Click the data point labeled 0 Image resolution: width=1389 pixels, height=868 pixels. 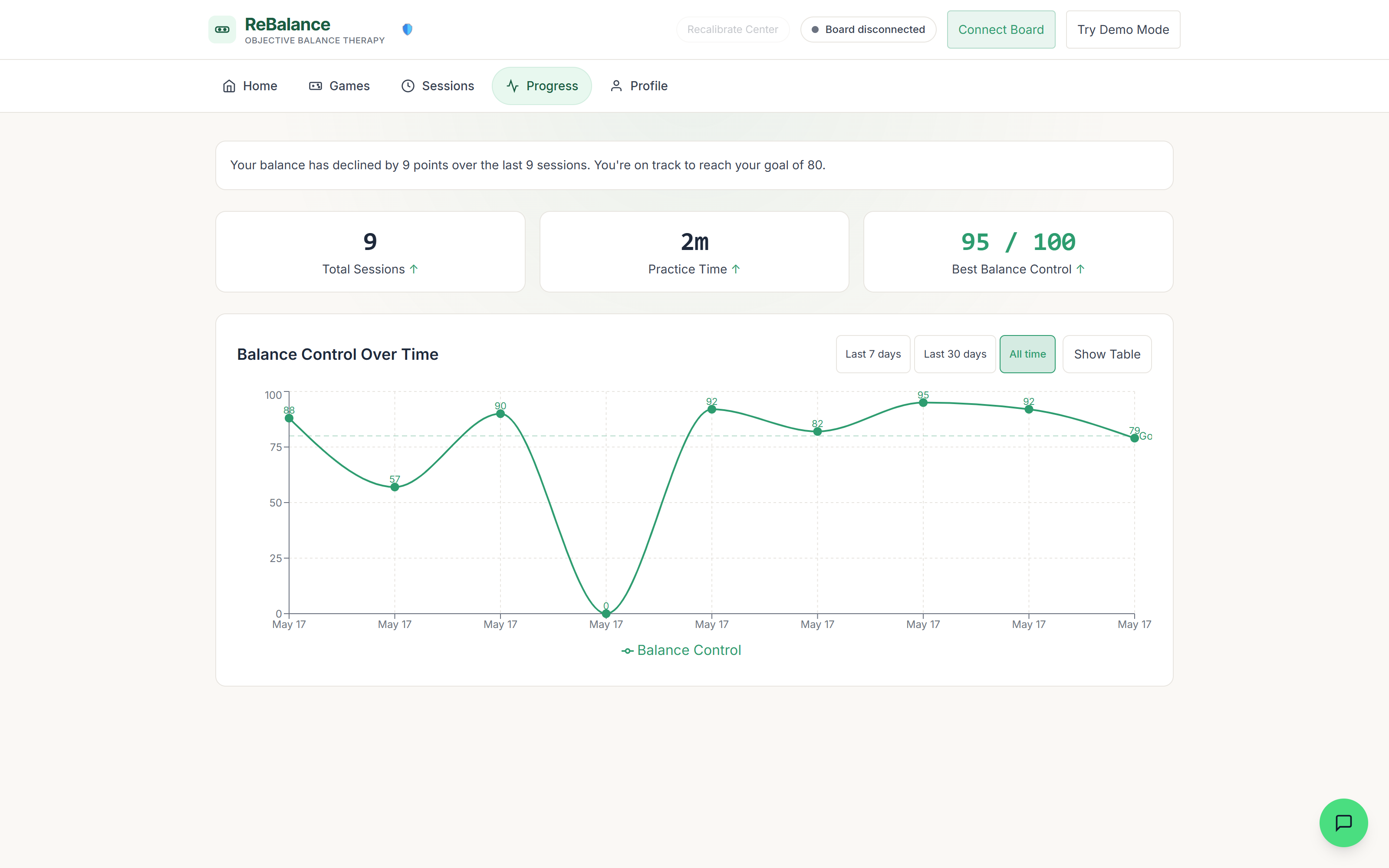coord(606,614)
